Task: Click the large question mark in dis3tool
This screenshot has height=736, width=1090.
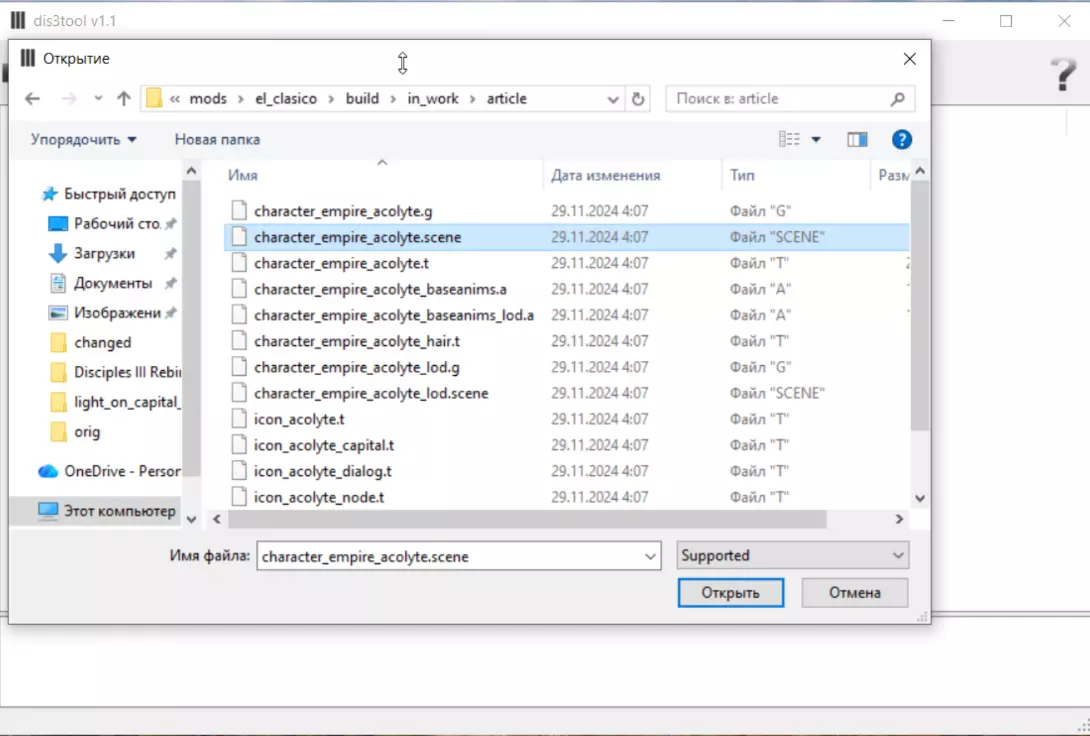Action: tap(1063, 76)
